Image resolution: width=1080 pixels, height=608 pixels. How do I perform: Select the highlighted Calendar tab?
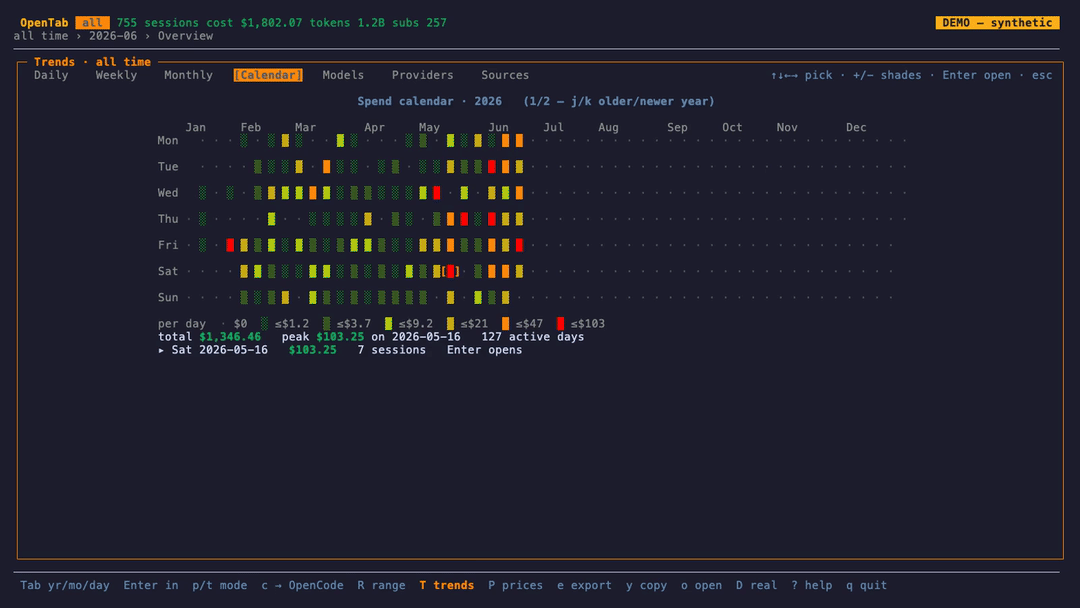268,75
